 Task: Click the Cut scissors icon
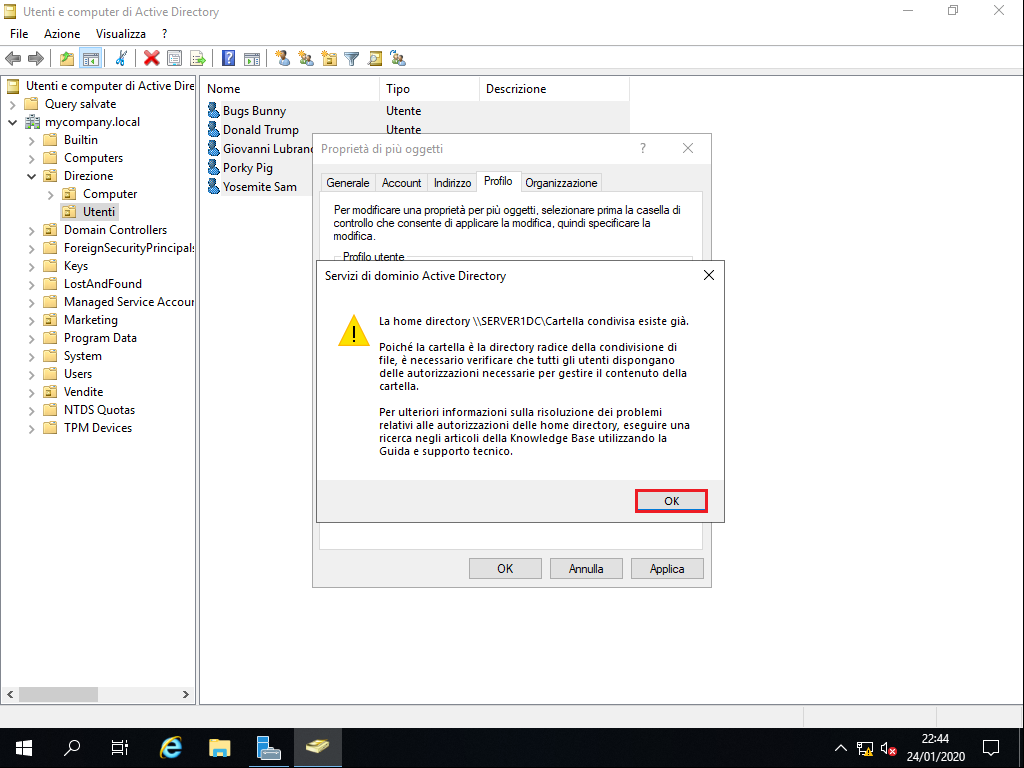tap(121, 59)
